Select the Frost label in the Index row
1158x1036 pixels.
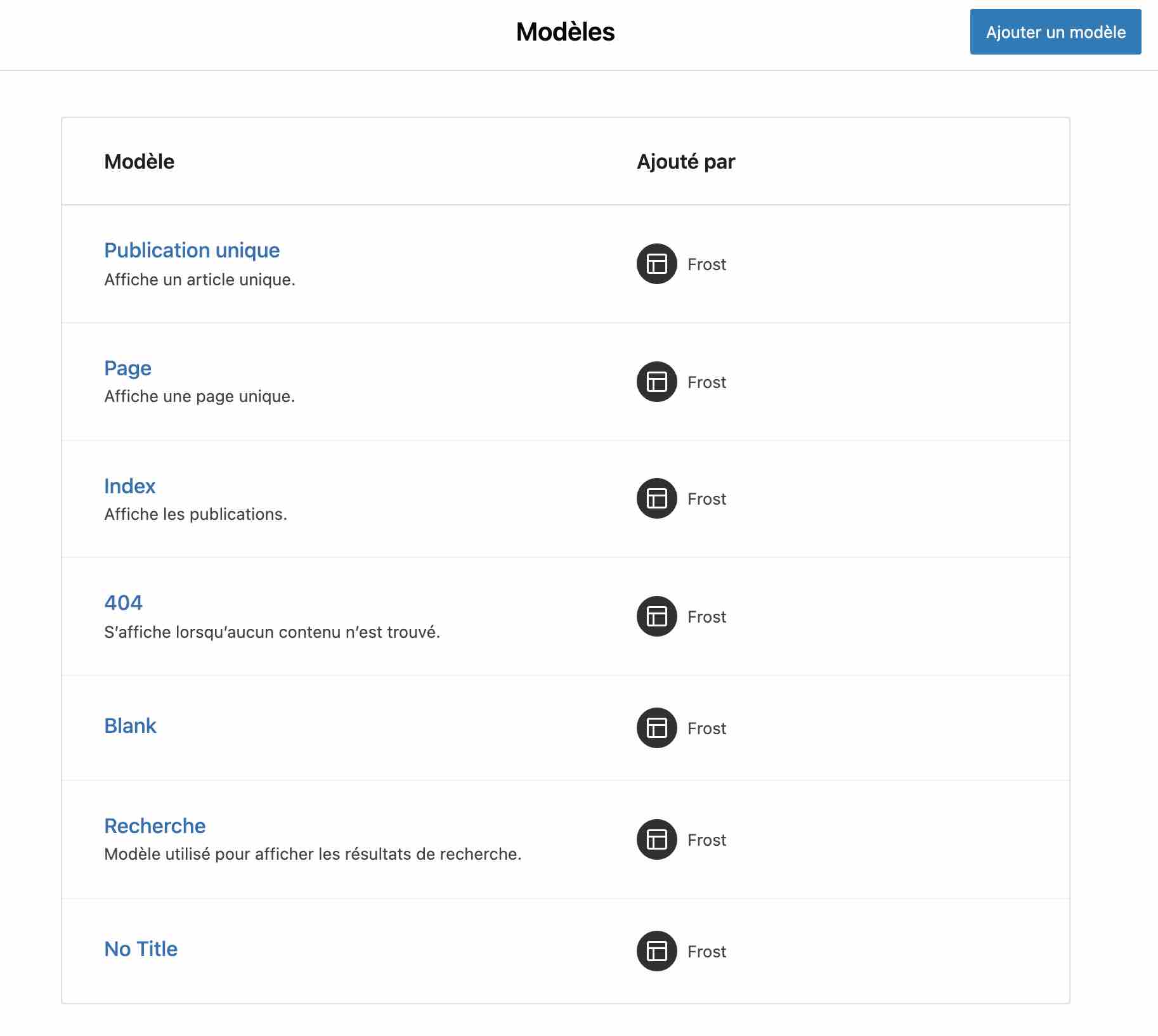click(x=706, y=499)
